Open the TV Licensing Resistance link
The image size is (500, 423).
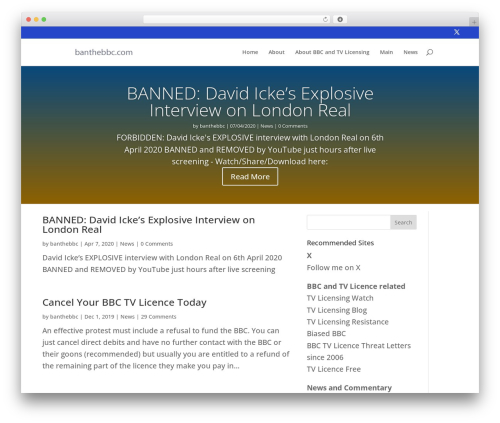click(x=348, y=322)
